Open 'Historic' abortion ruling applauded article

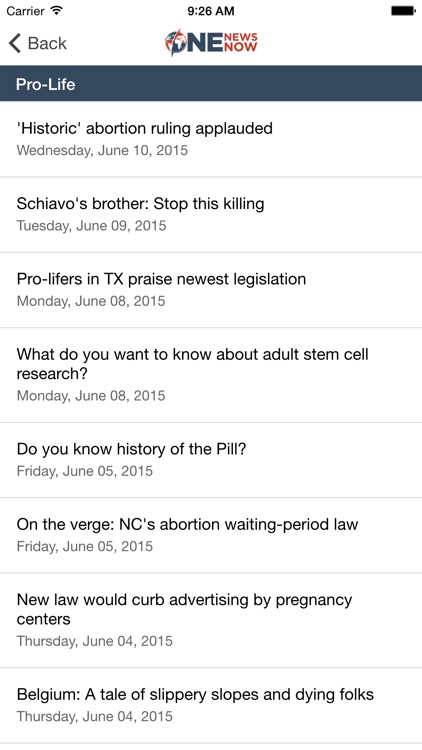[211, 139]
